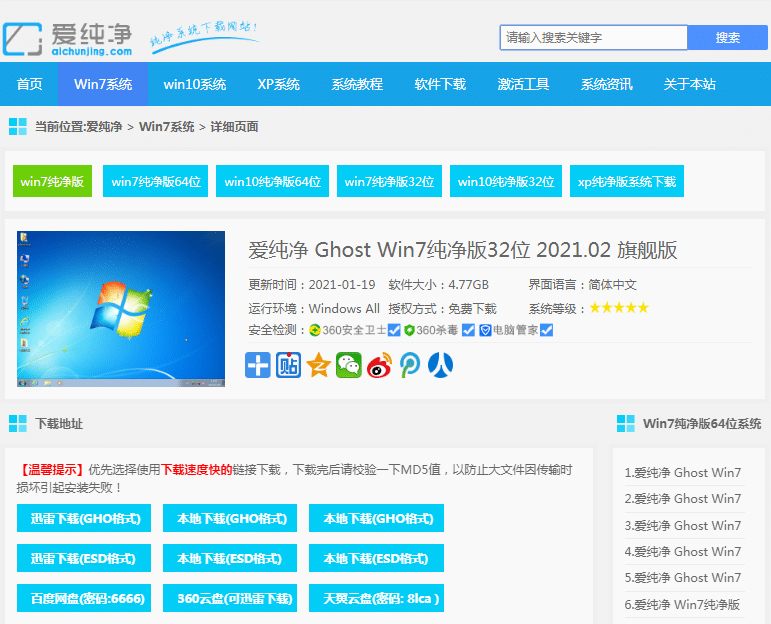Select the green win7纯净版 tag
The height and width of the screenshot is (624, 771).
[x=52, y=181]
